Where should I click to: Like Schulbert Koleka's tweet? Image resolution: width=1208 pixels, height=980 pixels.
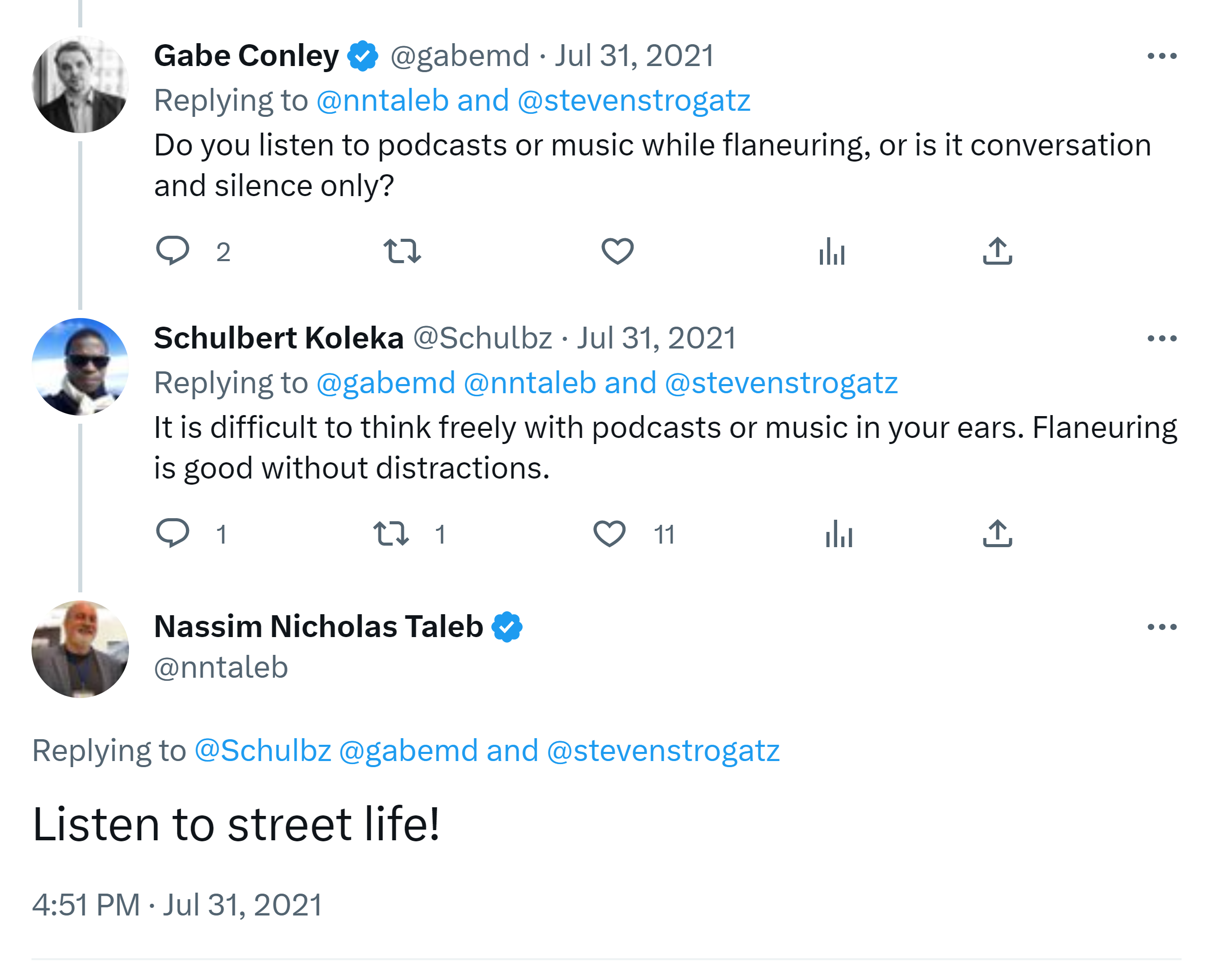click(x=609, y=533)
